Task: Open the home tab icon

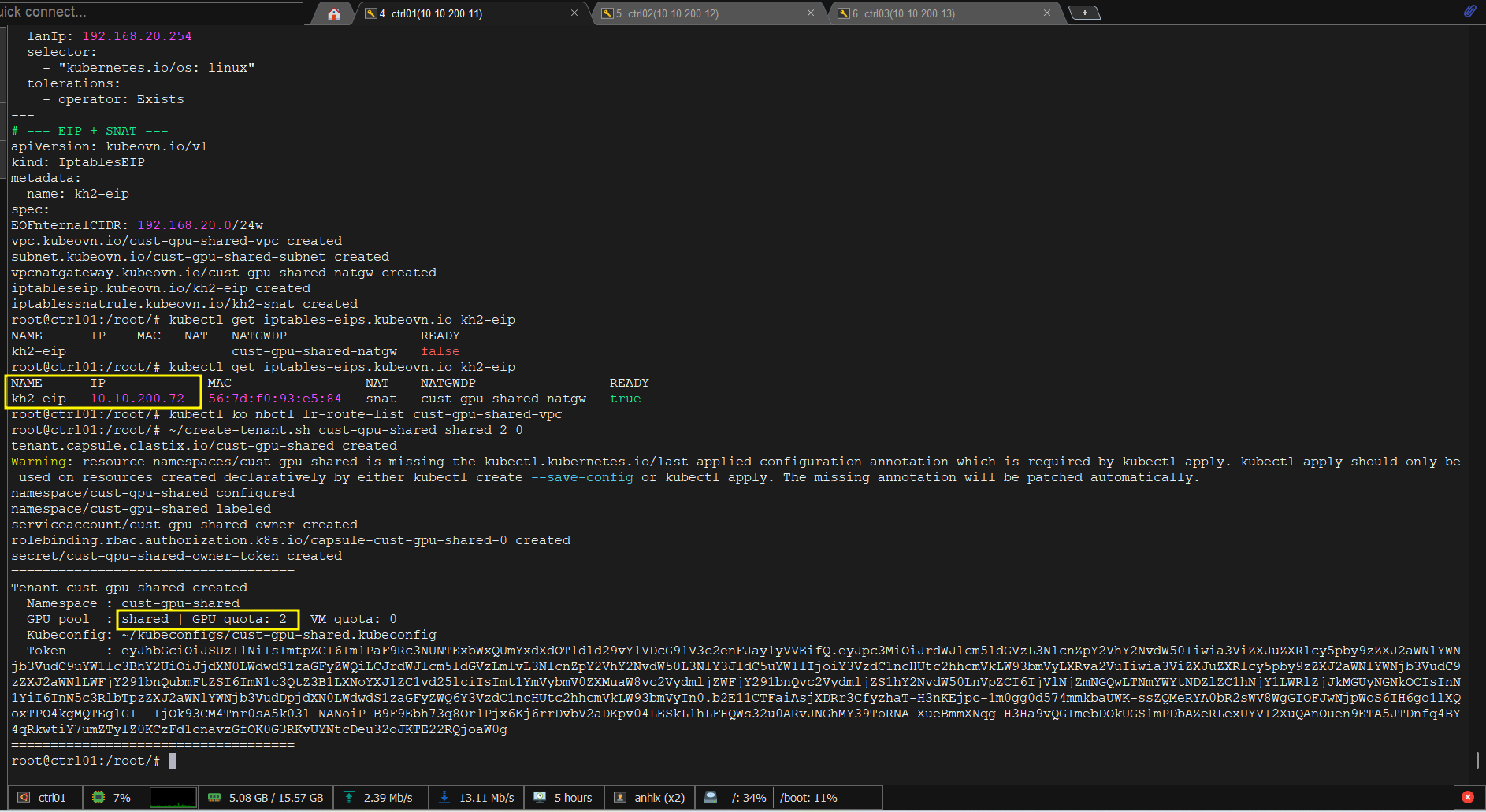Action: (334, 13)
